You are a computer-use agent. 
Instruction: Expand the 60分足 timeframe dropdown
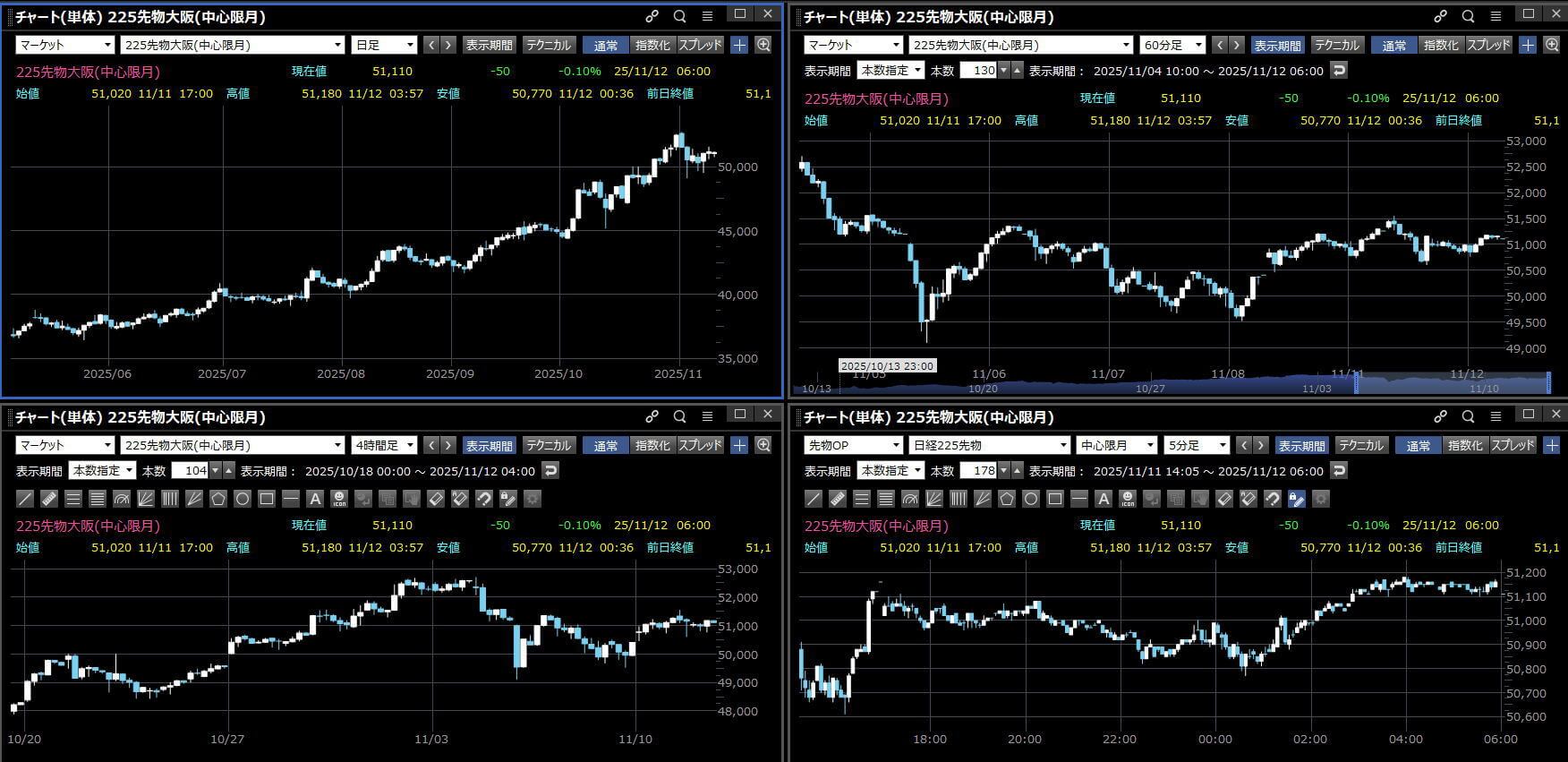click(1172, 45)
